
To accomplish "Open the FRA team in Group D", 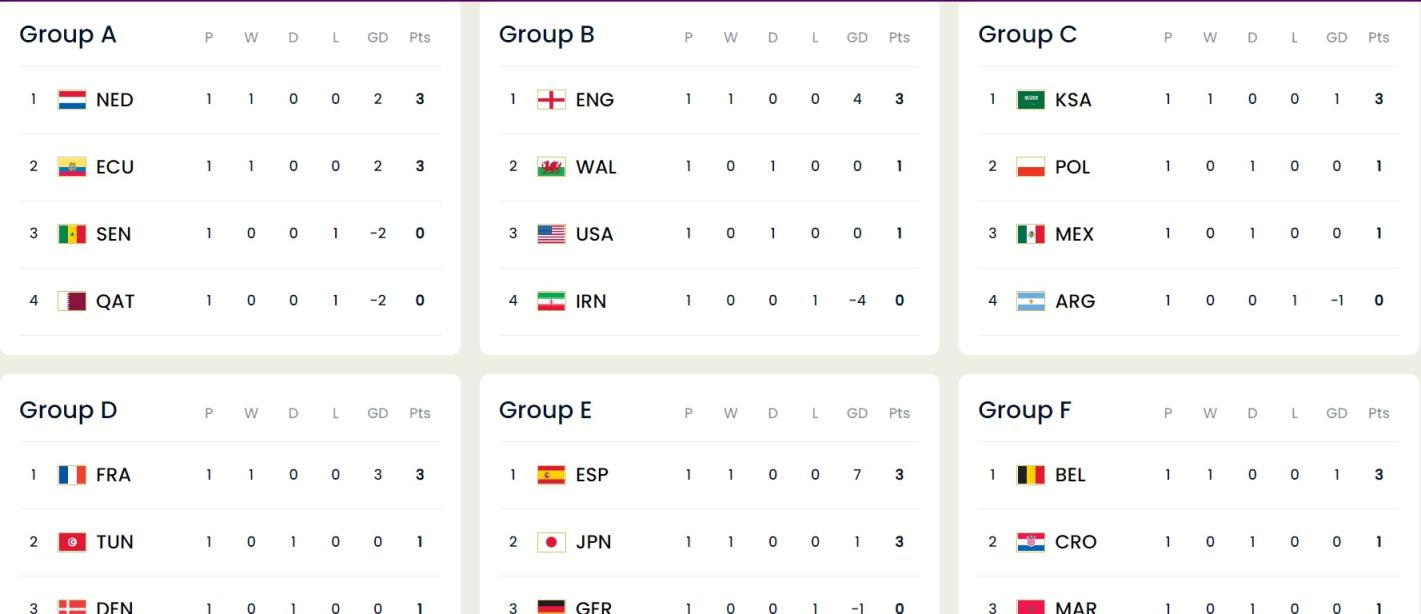I will click(x=113, y=475).
